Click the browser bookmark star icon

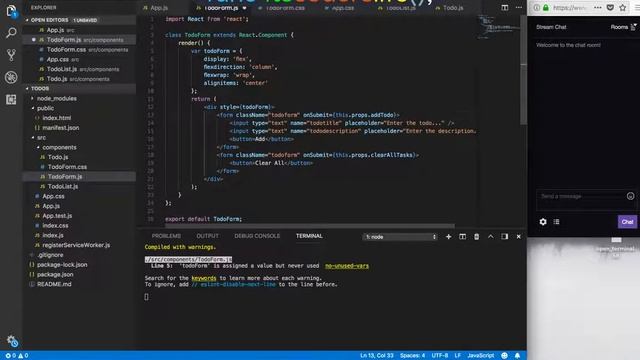coord(622,8)
